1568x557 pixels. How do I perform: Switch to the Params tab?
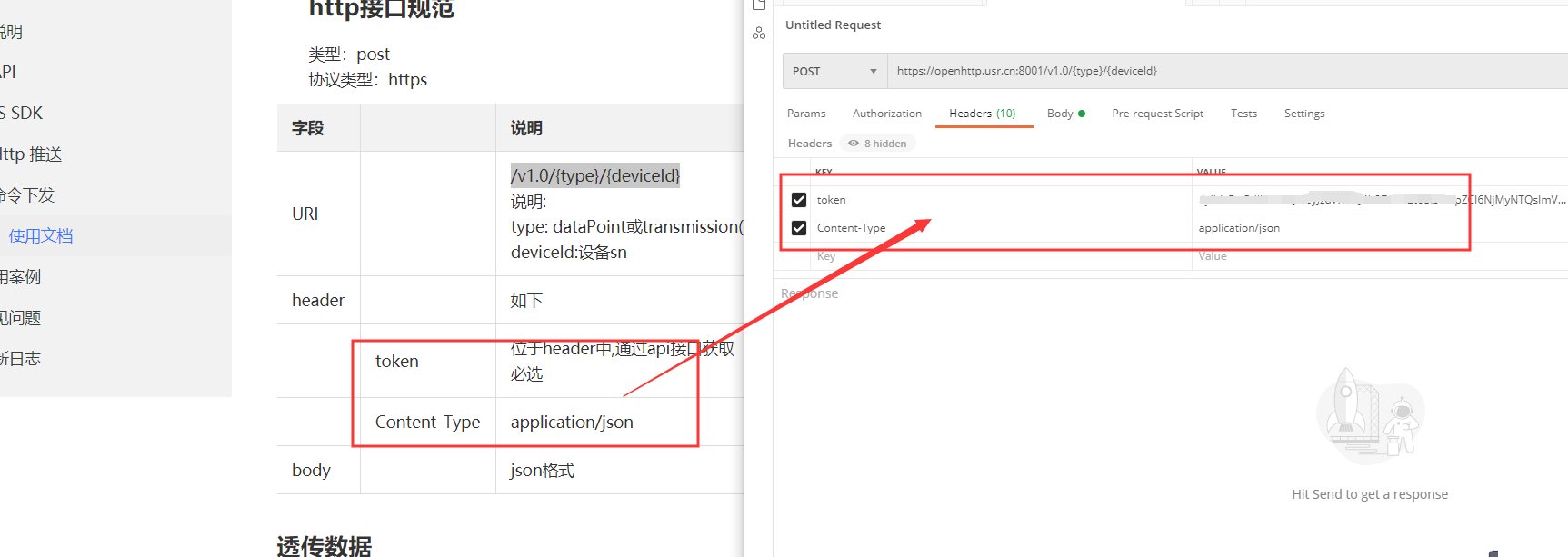click(806, 114)
